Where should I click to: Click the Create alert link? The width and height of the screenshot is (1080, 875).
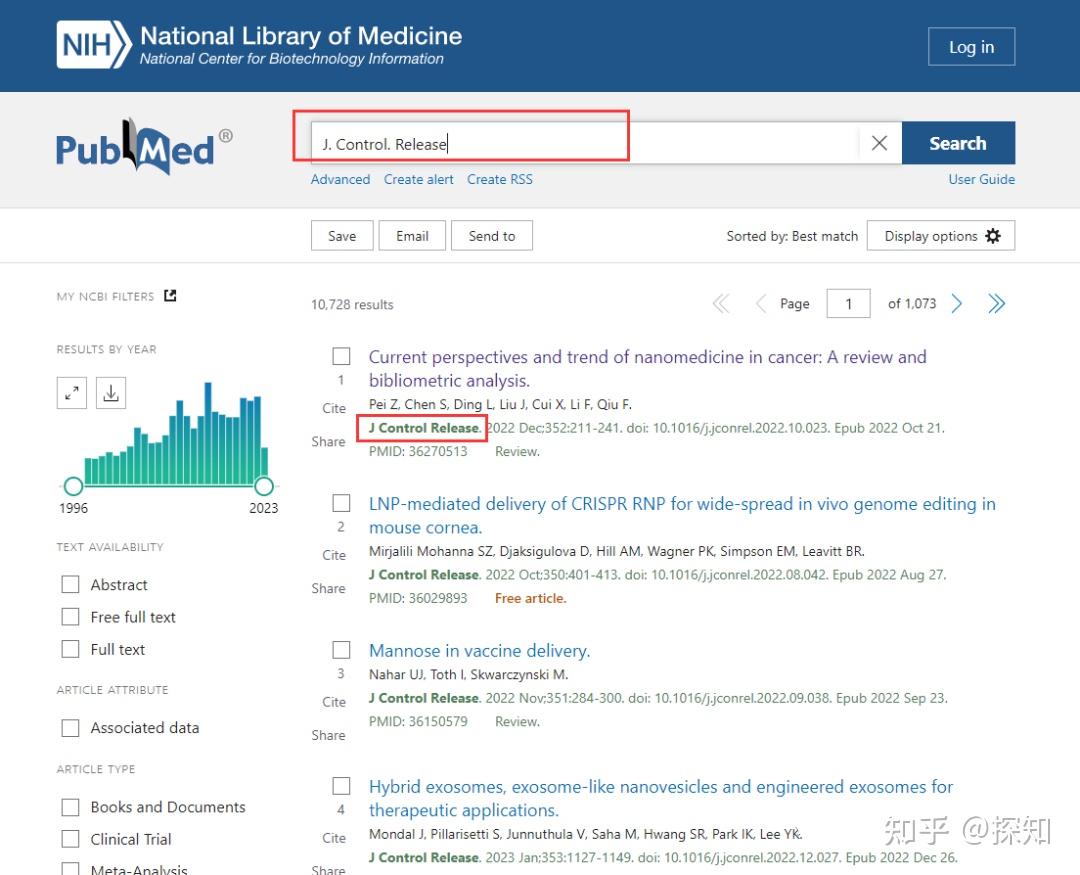418,179
